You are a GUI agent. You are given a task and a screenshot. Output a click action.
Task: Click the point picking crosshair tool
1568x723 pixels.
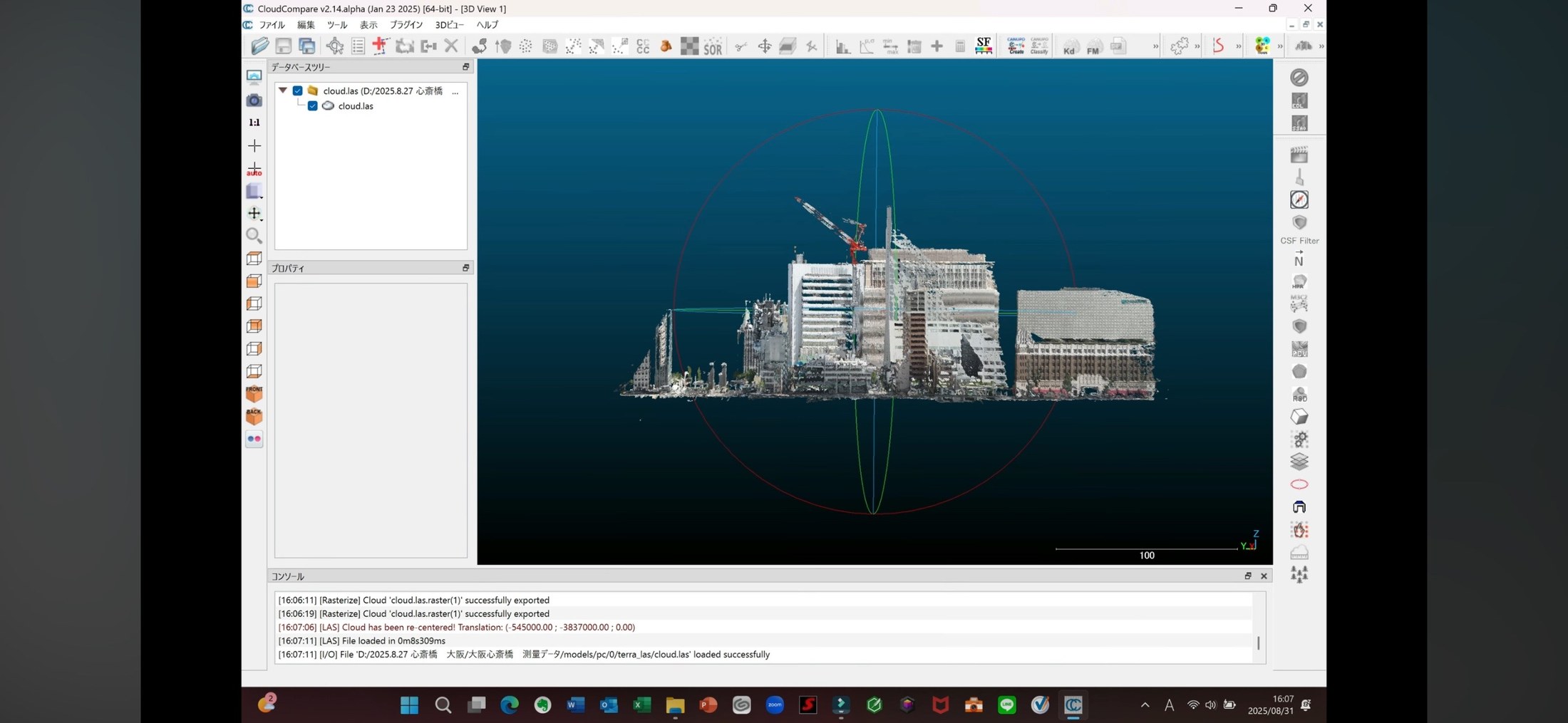tap(335, 46)
